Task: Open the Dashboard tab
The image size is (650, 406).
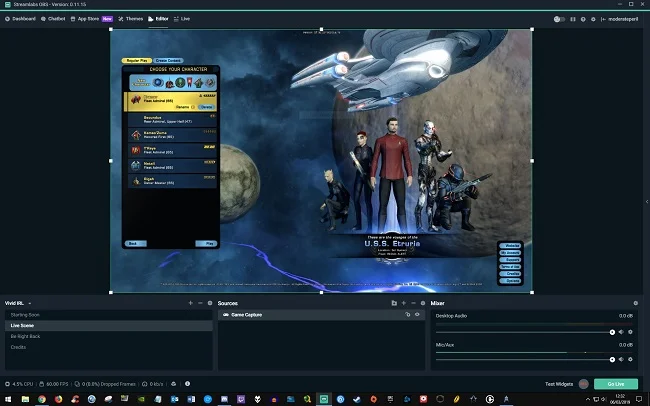Action: coord(20,19)
